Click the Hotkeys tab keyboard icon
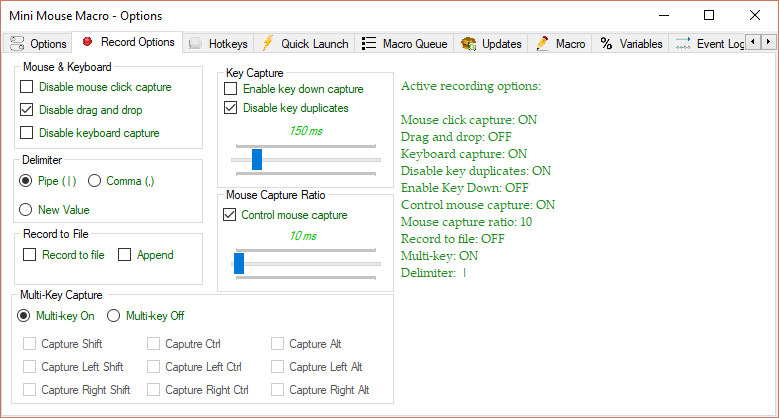Image resolution: width=779 pixels, height=418 pixels. 196,44
